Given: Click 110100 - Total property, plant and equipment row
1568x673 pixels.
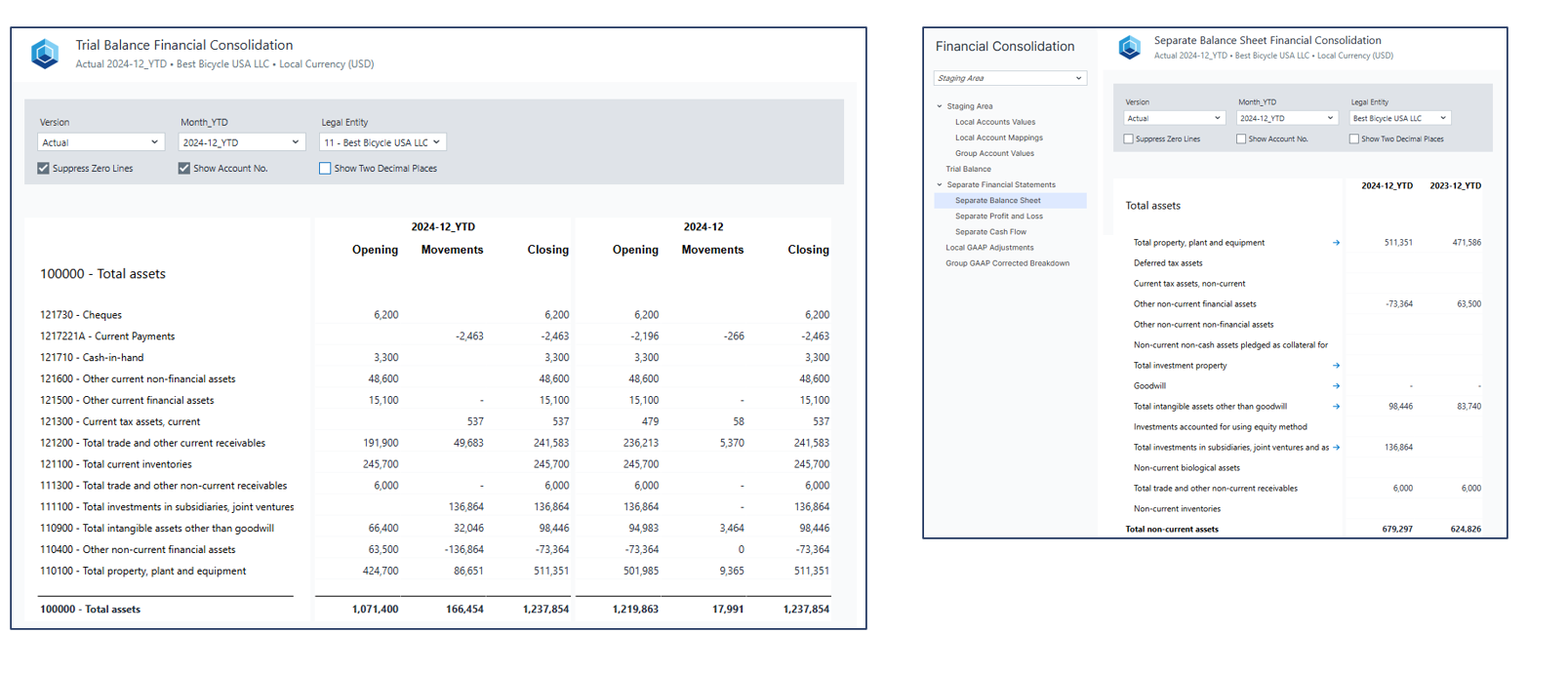Looking at the screenshot, I should click(x=142, y=572).
